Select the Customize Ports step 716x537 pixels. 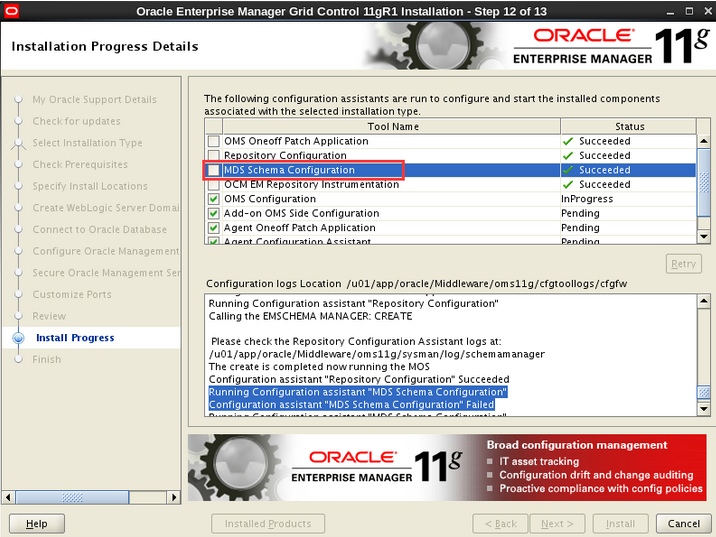pyautogui.click(x=72, y=295)
